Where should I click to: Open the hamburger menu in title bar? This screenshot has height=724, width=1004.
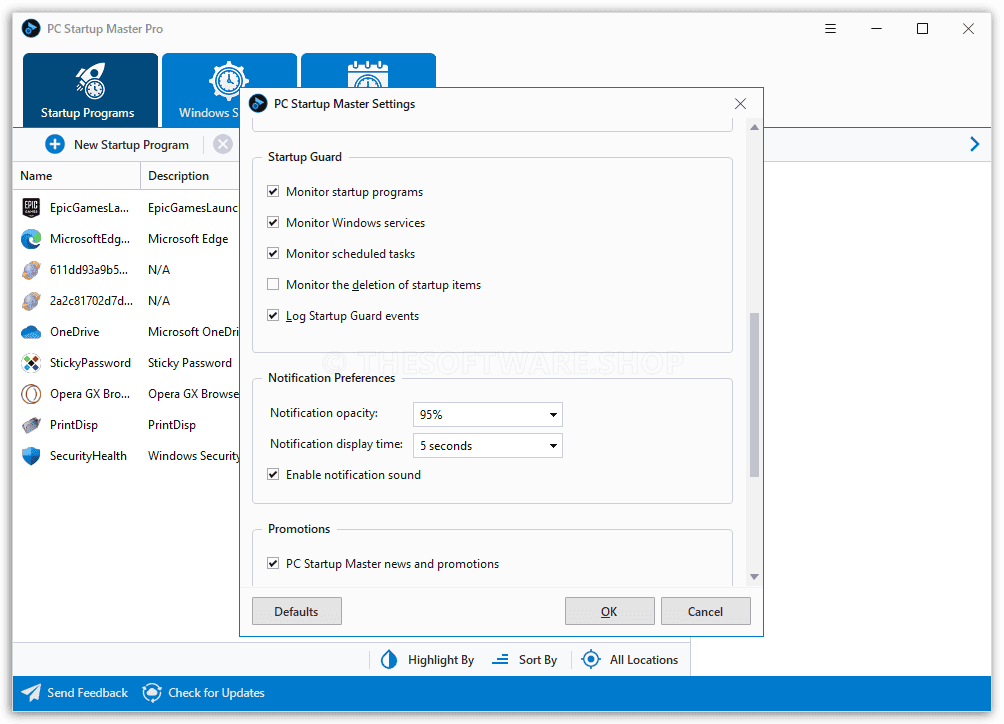point(830,29)
